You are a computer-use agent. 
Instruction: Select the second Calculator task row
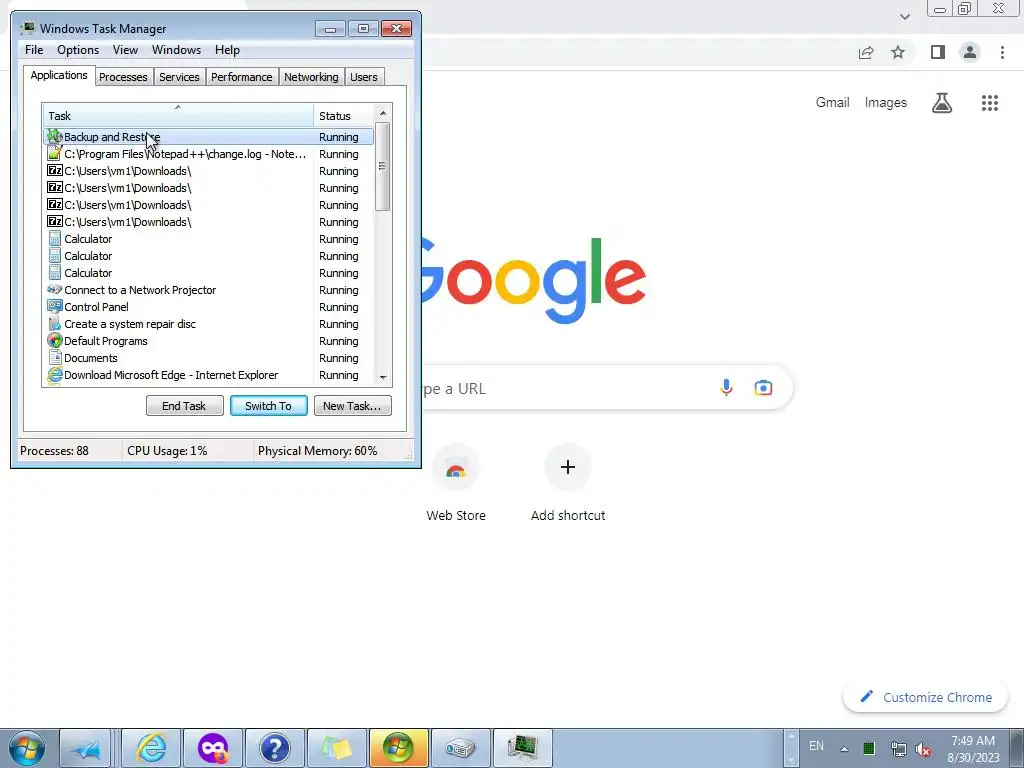point(208,255)
